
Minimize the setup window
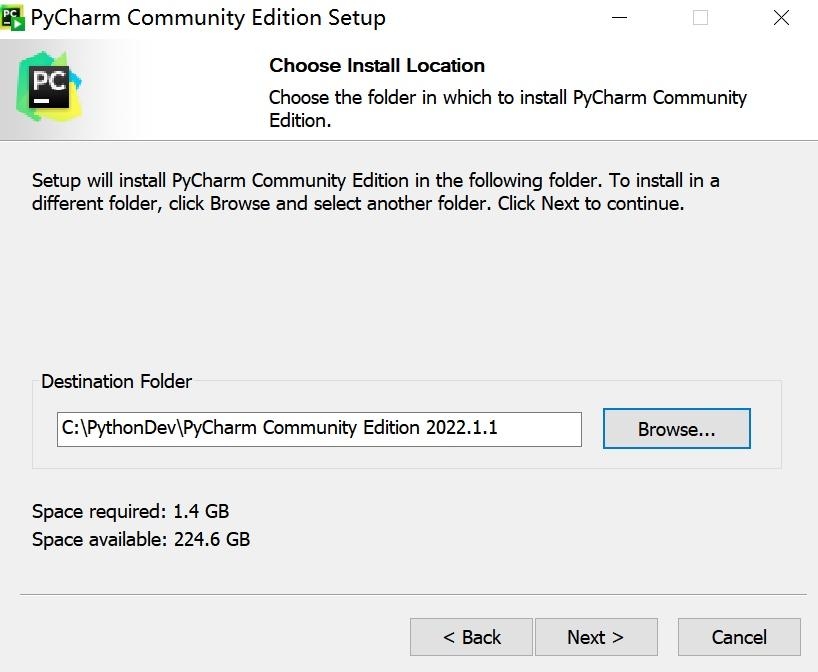[618, 17]
